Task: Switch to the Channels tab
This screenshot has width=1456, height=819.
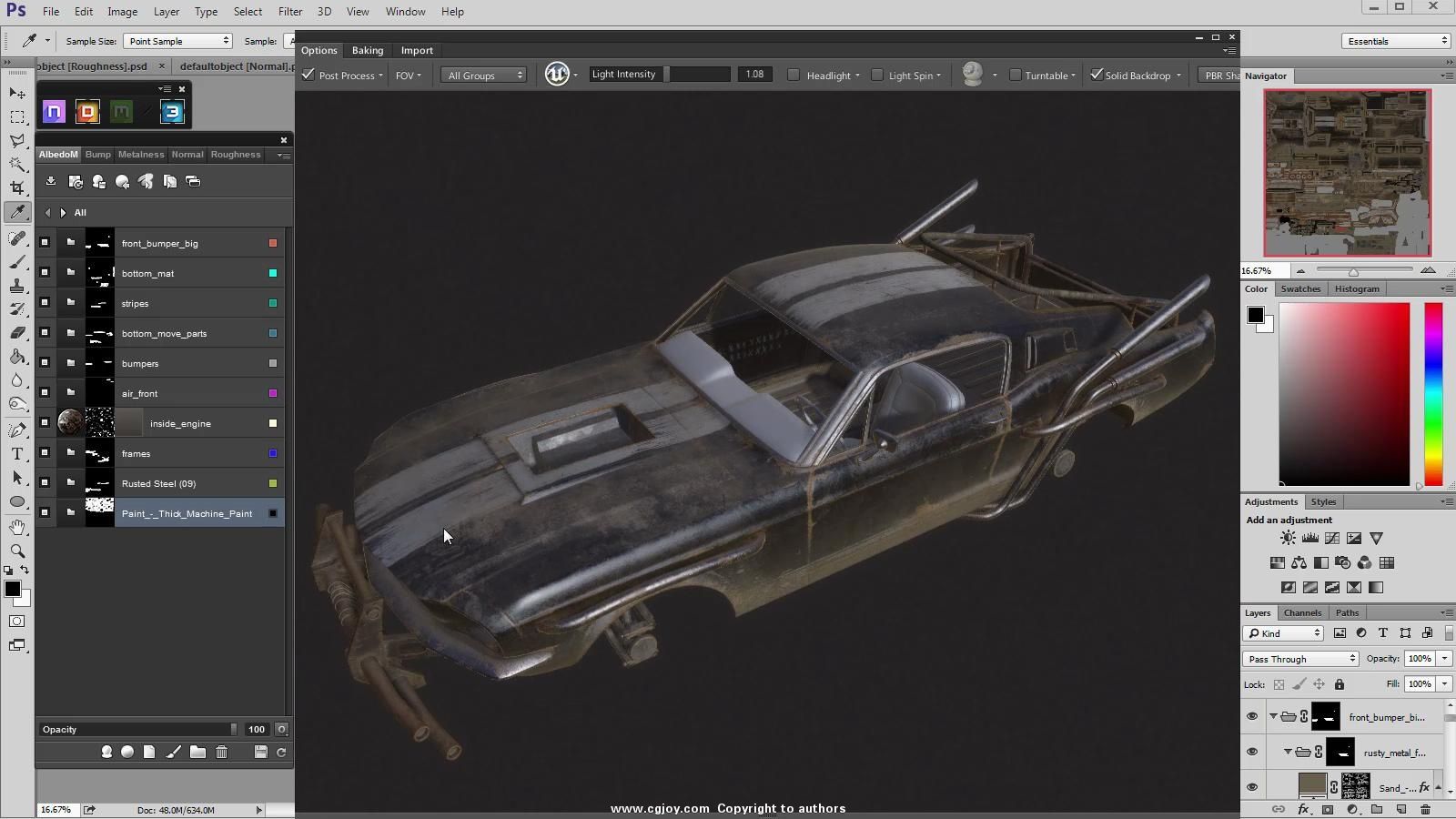Action: point(1302,613)
